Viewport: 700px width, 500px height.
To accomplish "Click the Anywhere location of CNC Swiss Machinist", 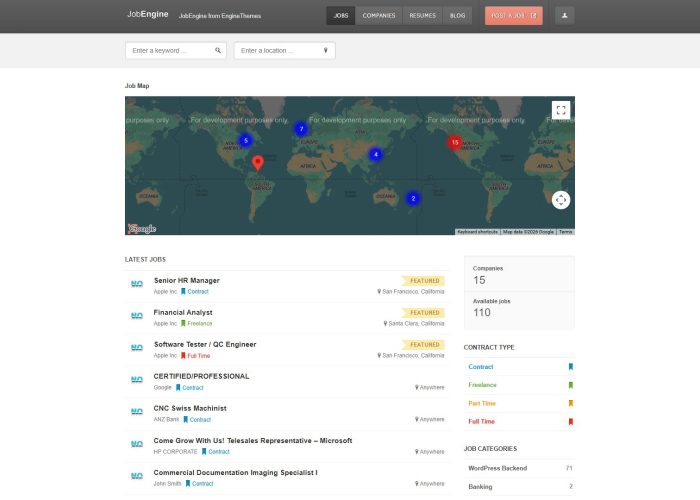I will [429, 420].
